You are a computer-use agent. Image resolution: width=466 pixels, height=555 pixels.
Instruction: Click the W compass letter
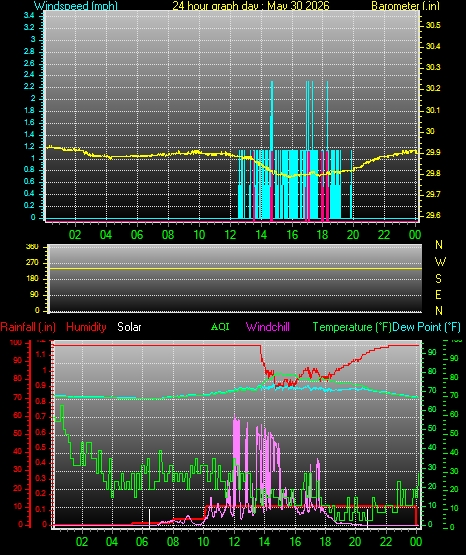coord(440,262)
